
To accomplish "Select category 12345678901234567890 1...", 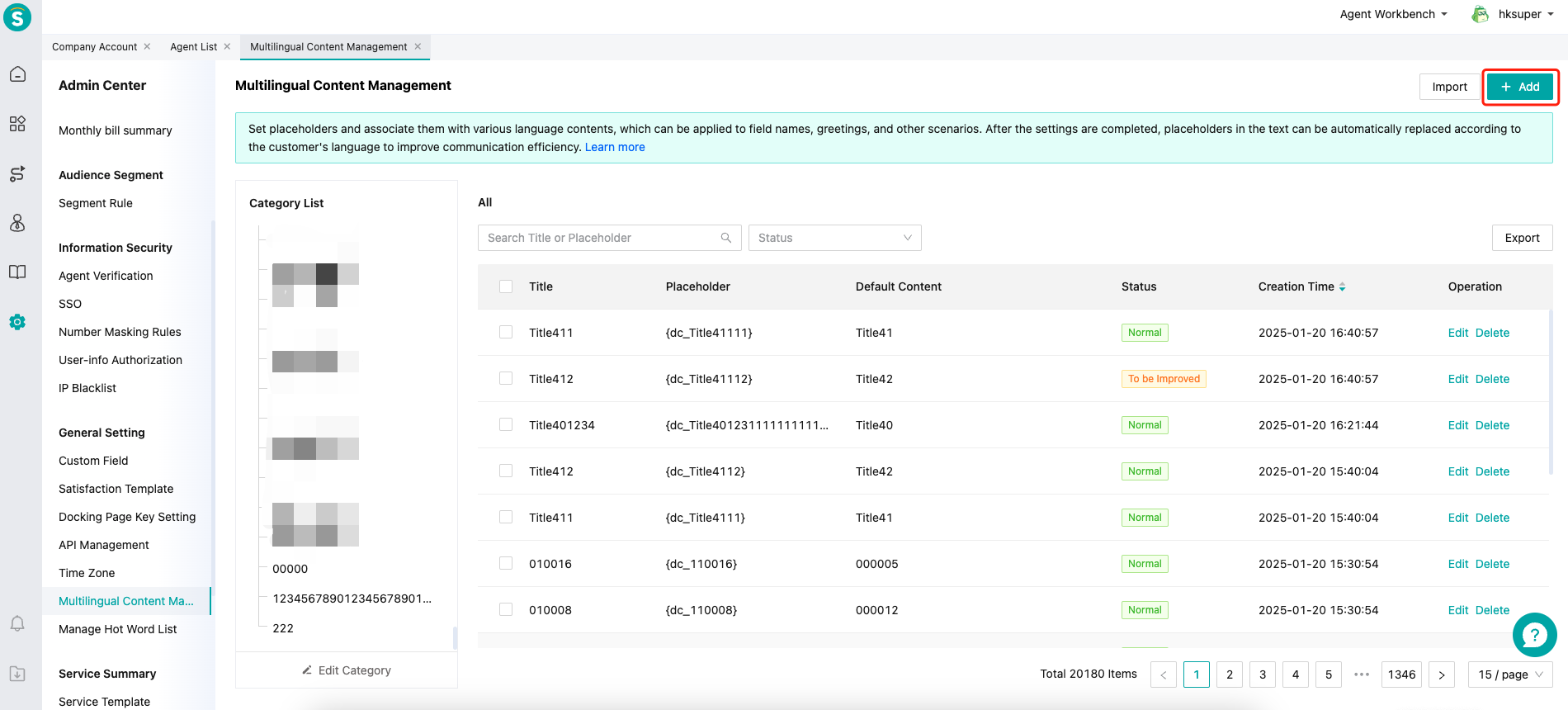I will [352, 599].
